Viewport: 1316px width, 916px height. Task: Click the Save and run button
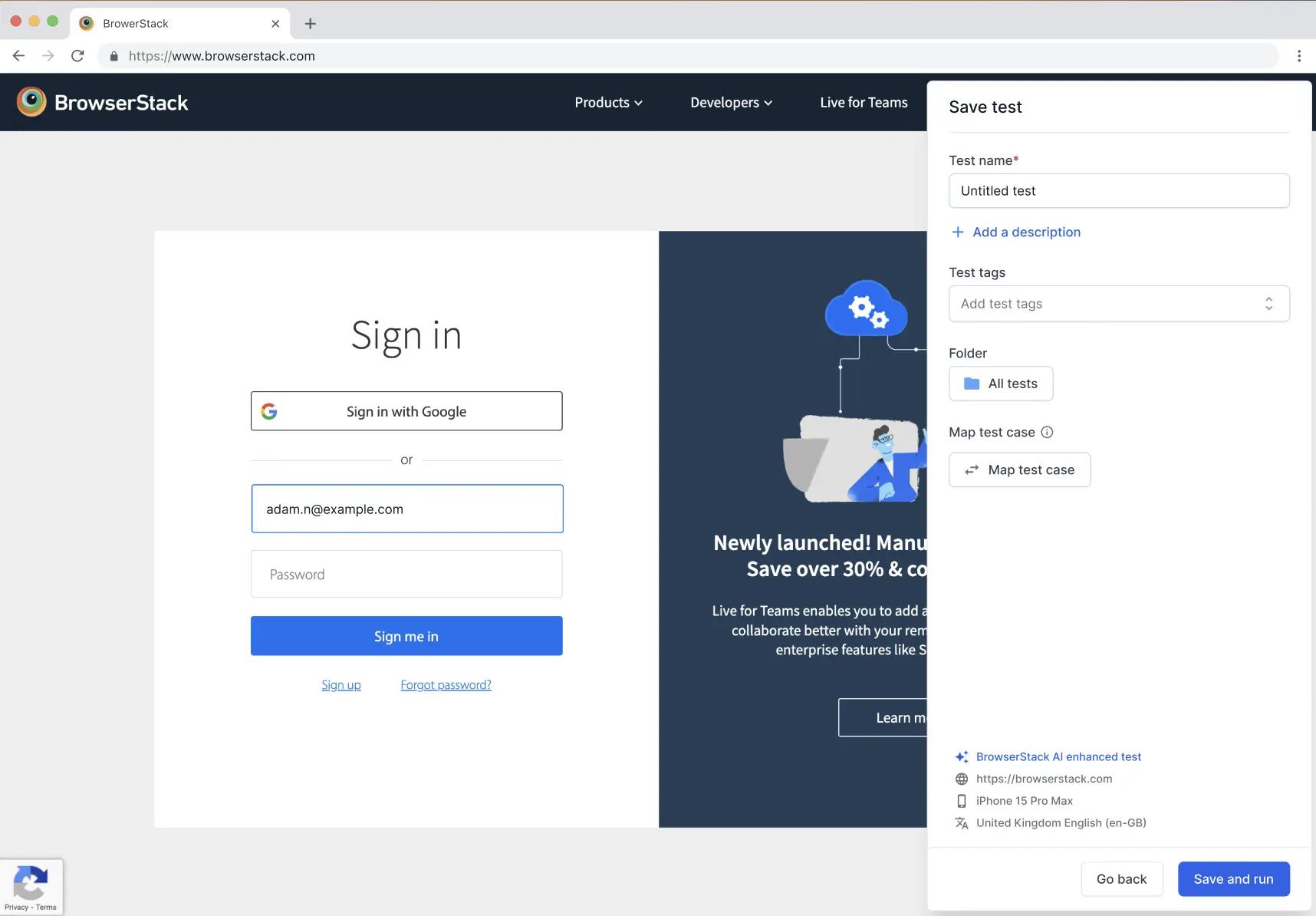click(1233, 878)
